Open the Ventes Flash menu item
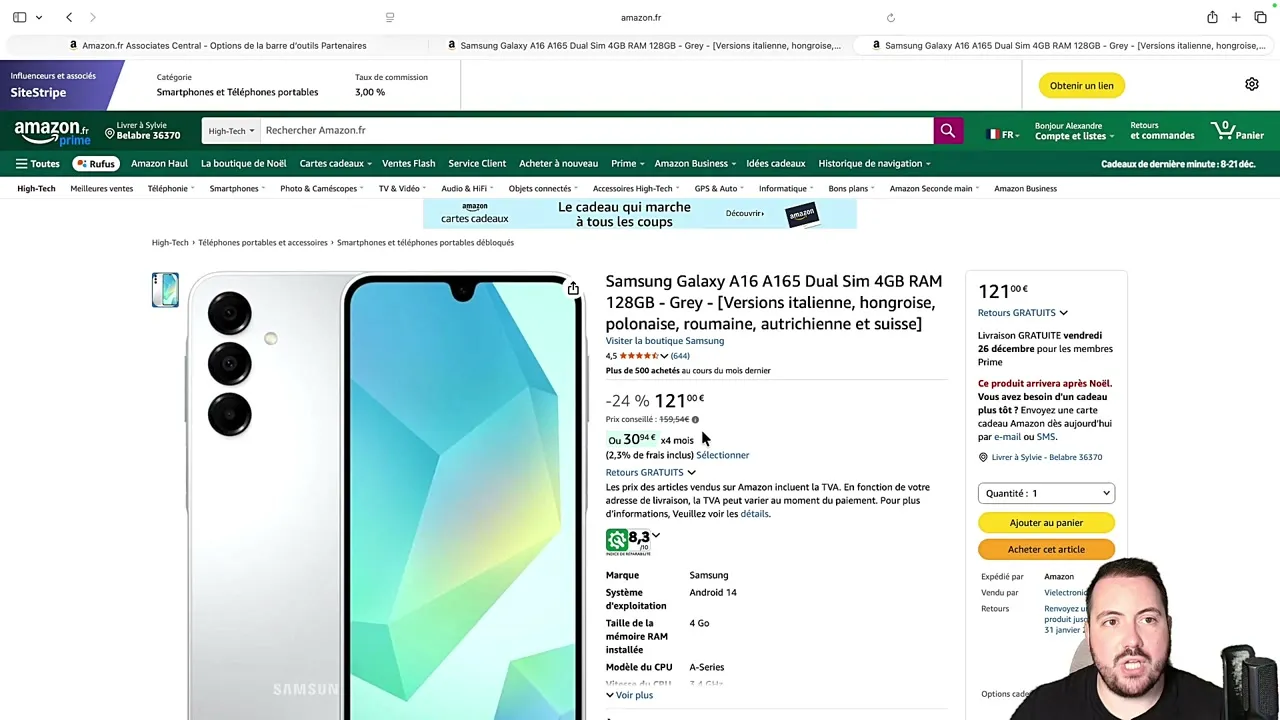This screenshot has height=720, width=1280. tap(408, 163)
